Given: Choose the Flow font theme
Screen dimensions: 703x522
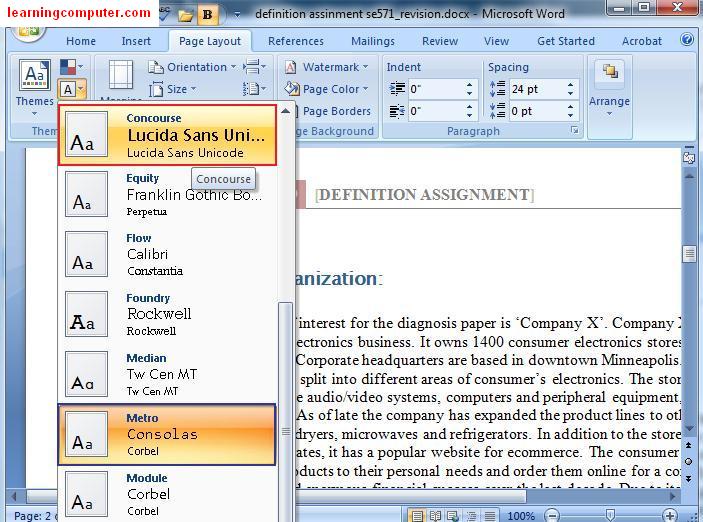Looking at the screenshot, I should (x=167, y=254).
